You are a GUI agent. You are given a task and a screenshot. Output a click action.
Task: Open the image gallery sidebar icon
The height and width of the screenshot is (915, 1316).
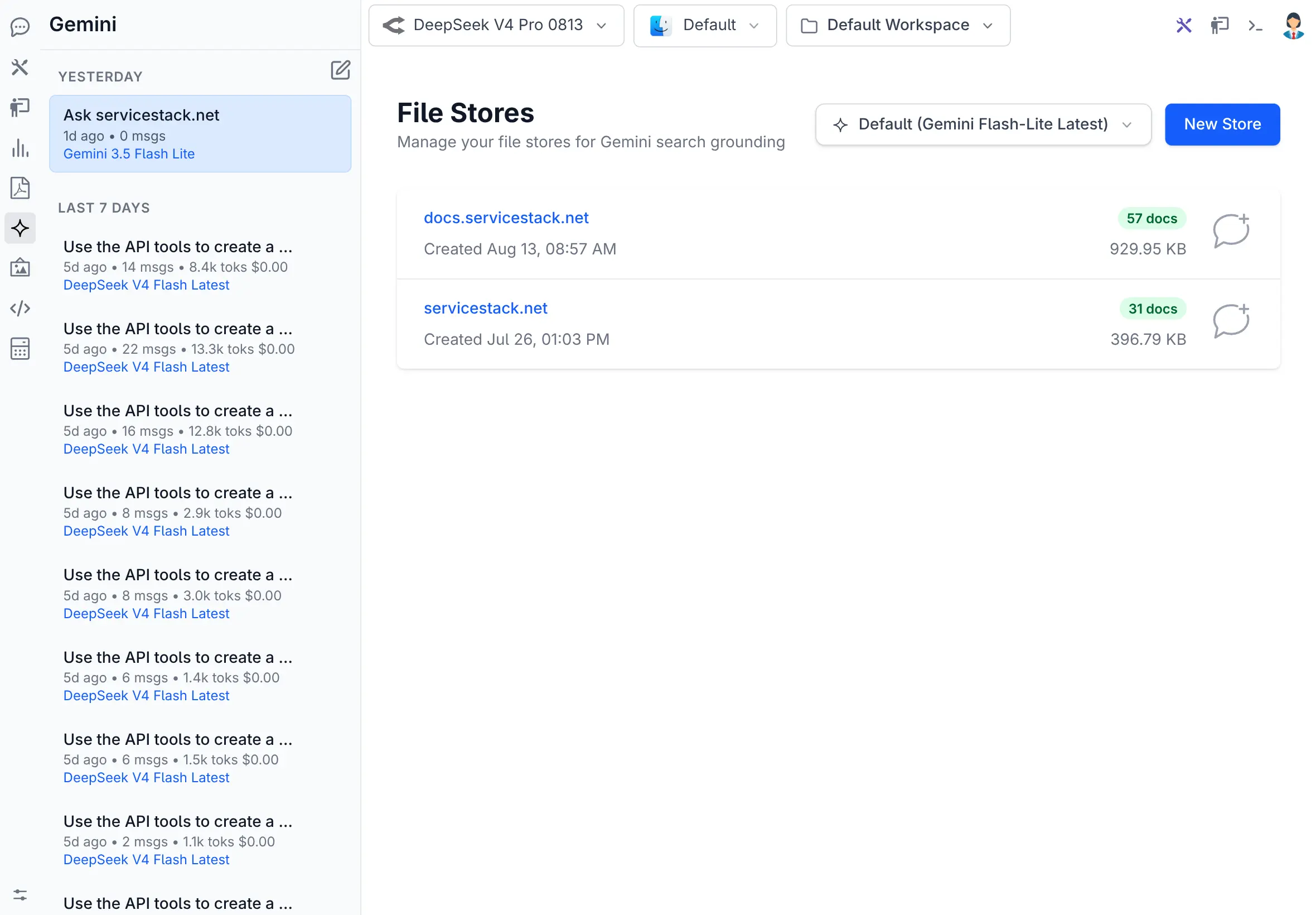click(x=20, y=268)
